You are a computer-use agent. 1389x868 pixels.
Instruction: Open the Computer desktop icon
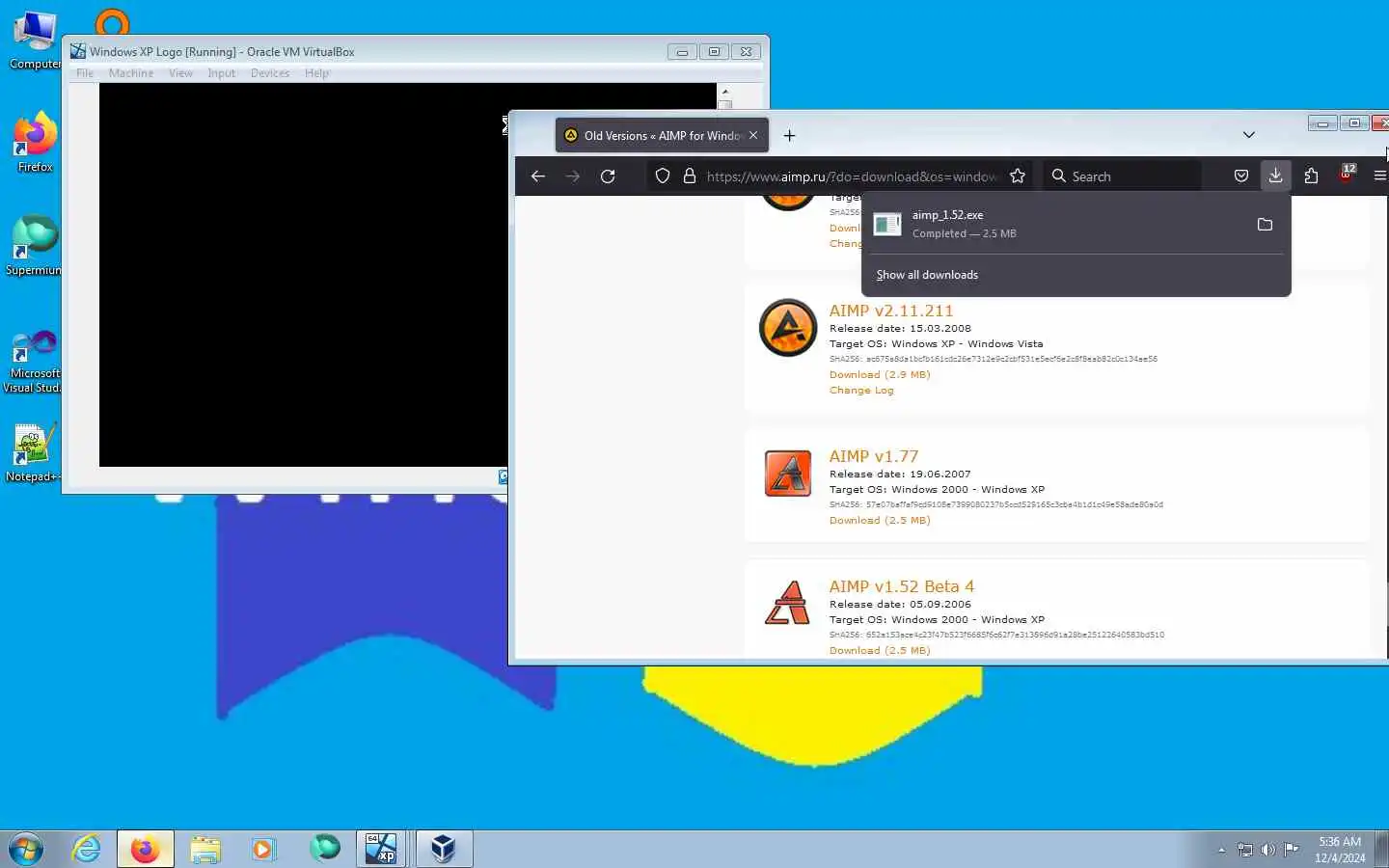point(35,41)
